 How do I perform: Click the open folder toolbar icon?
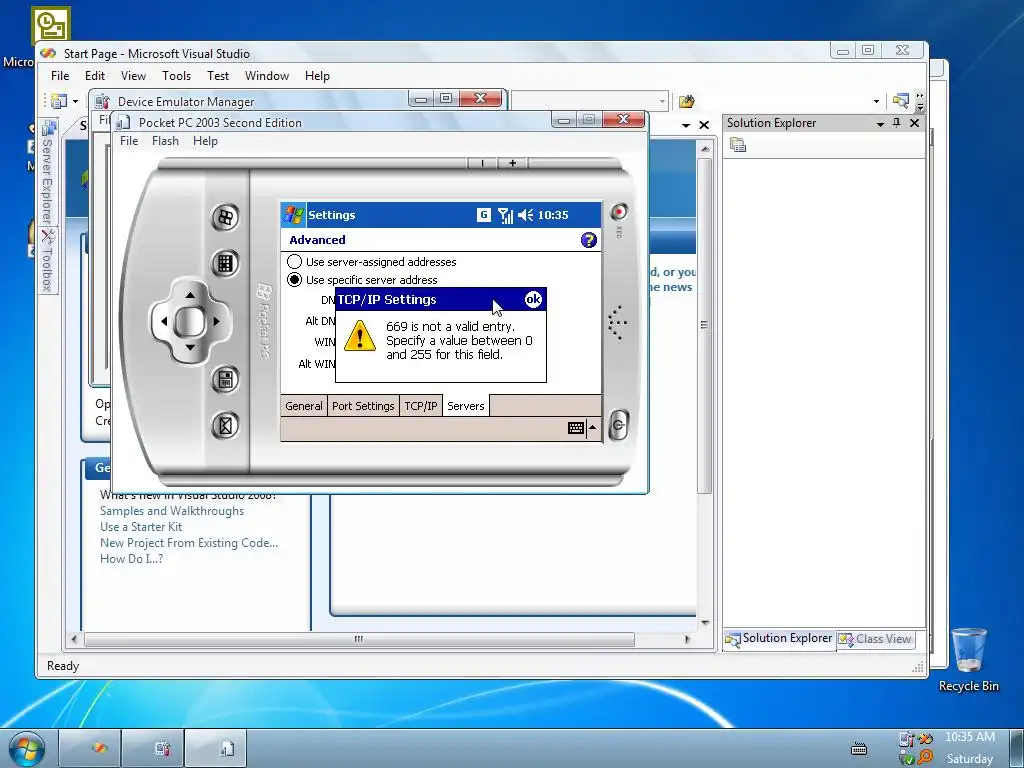[x=686, y=101]
